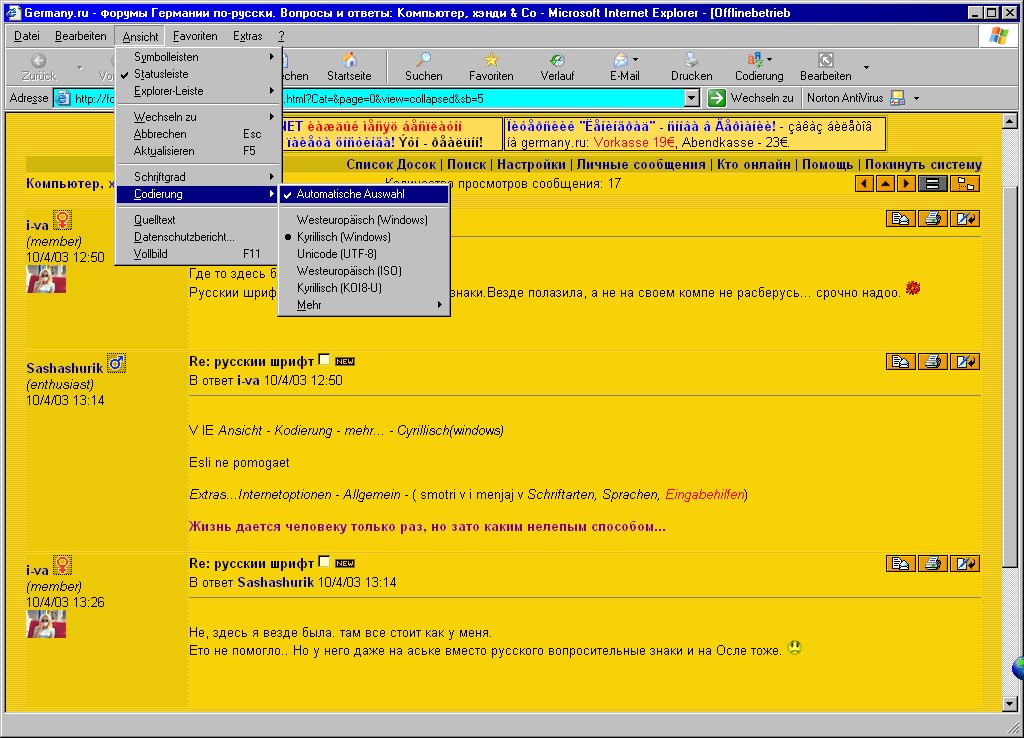
Task: Select Quelltext in the Ansicht menu
Action: coord(155,220)
